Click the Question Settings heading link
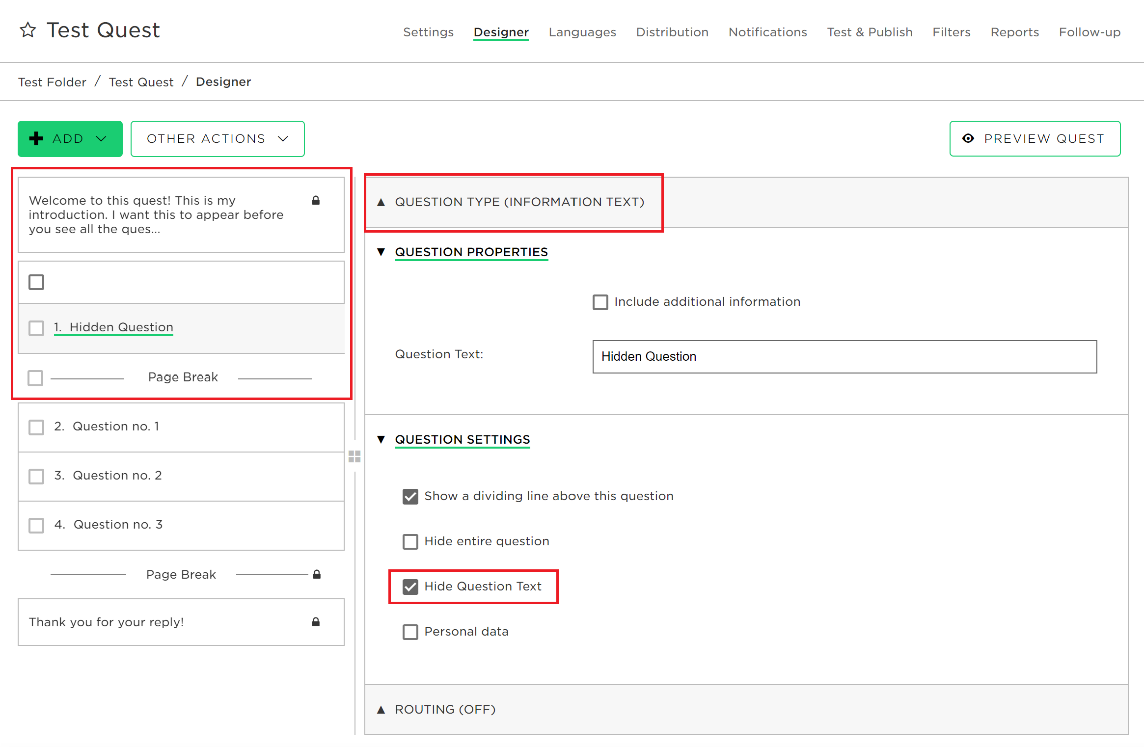 (463, 440)
